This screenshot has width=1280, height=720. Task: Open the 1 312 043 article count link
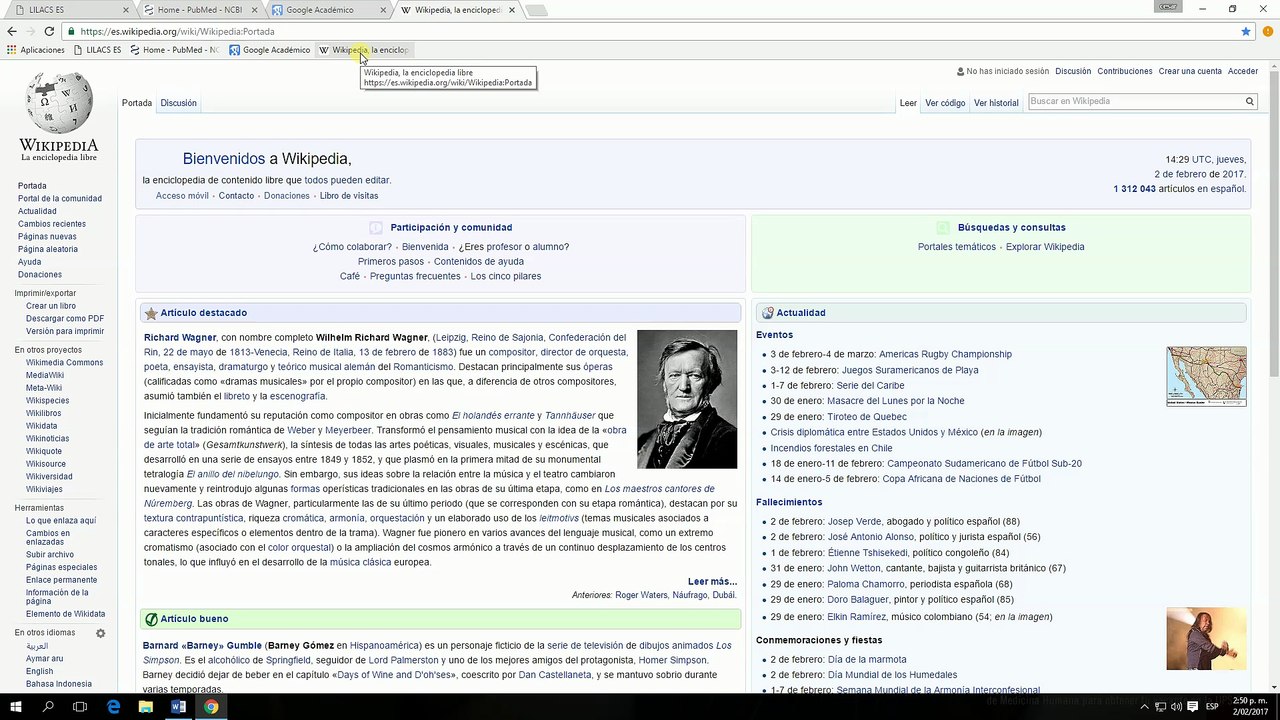click(x=1134, y=189)
